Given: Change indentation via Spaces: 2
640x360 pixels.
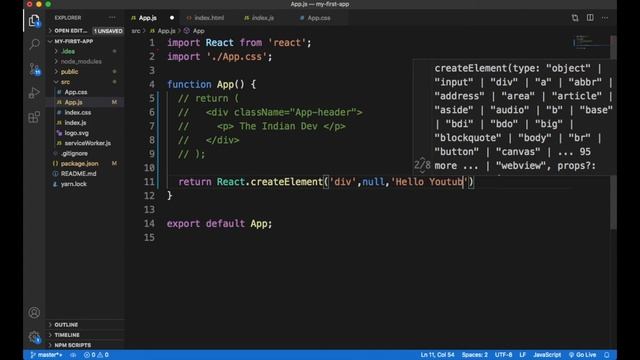Looking at the screenshot, I should [475, 355].
